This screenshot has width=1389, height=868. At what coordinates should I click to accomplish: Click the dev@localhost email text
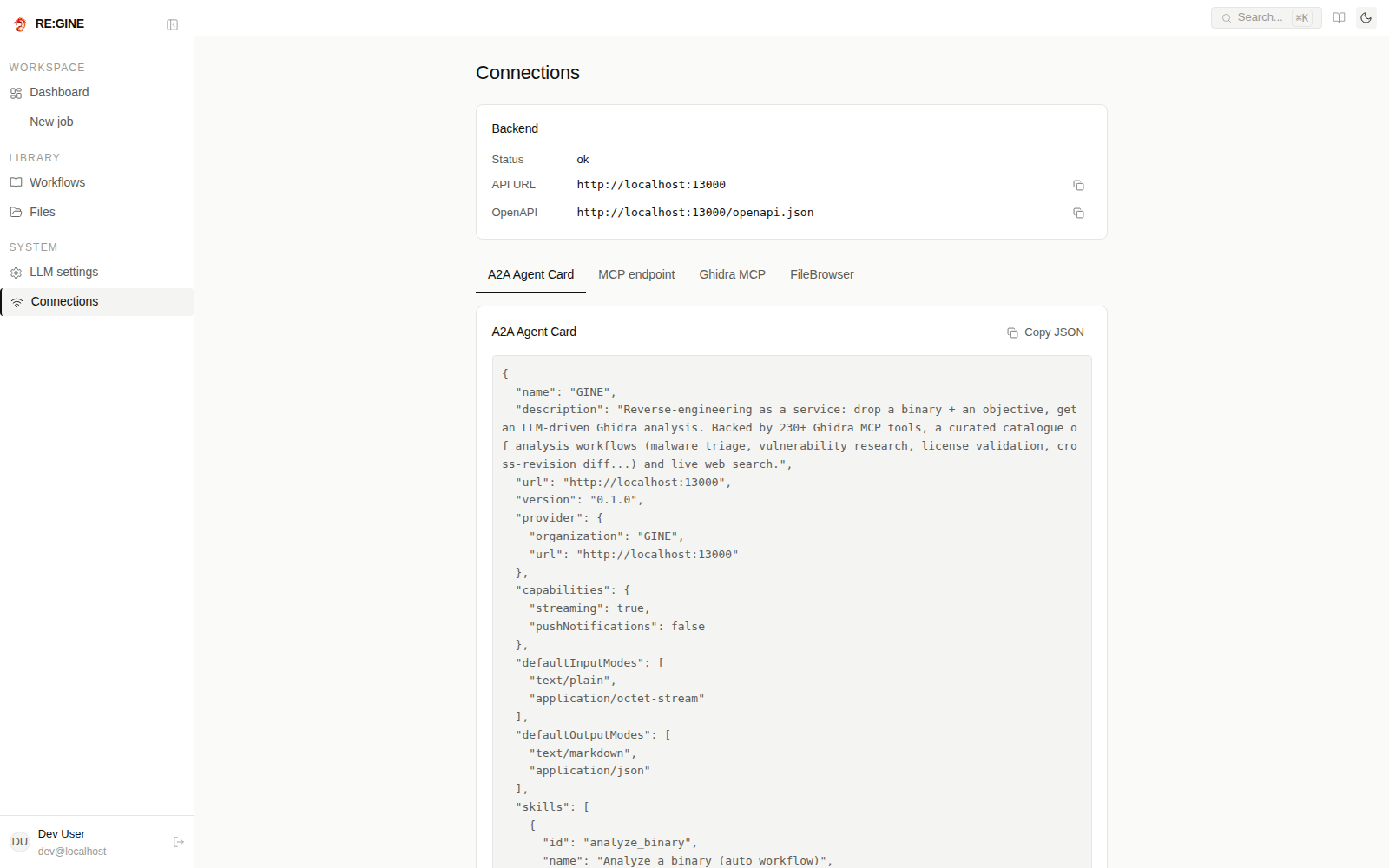coord(72,852)
